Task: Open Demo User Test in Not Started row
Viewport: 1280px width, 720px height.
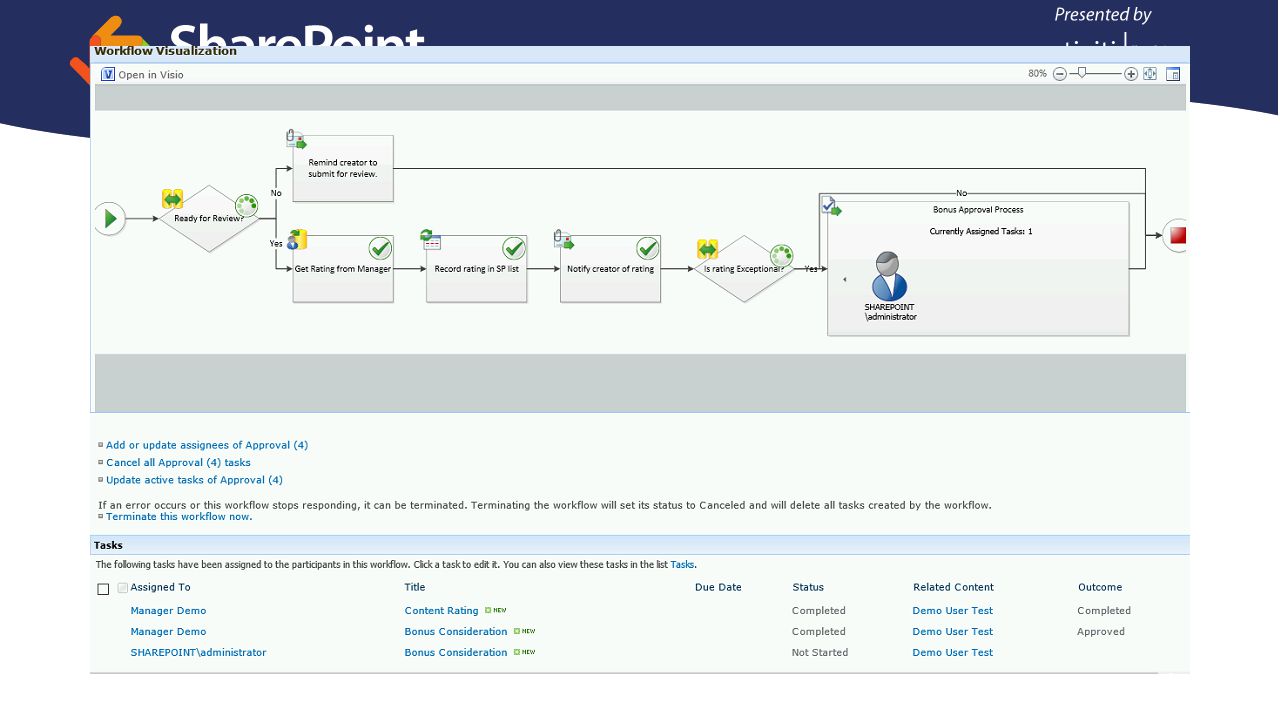Action: (x=953, y=653)
